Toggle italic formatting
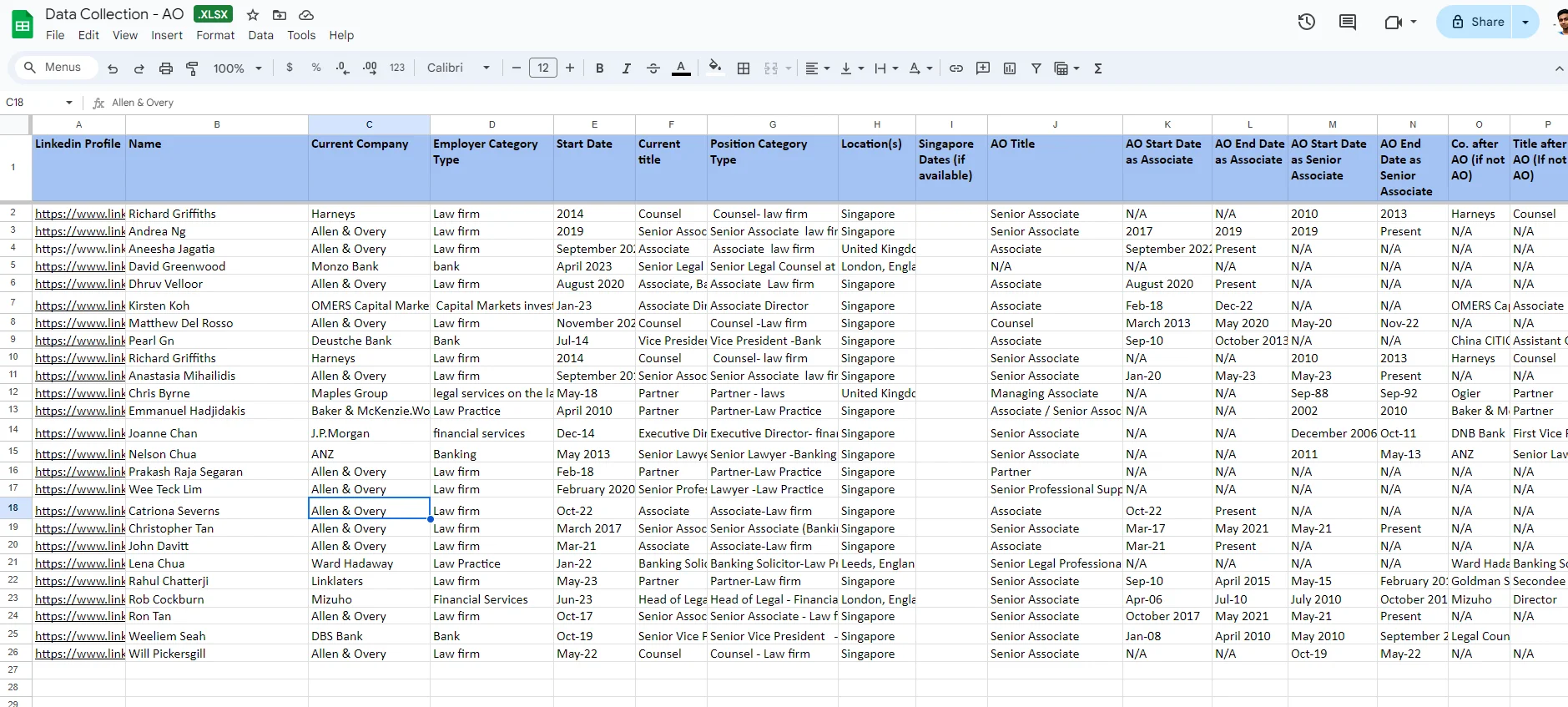 tap(626, 68)
